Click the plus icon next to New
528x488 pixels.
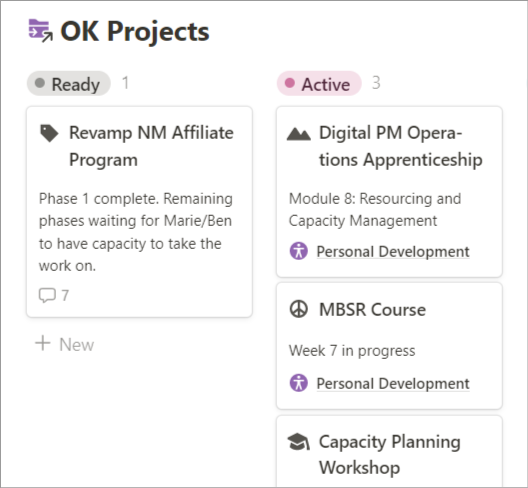pos(43,344)
